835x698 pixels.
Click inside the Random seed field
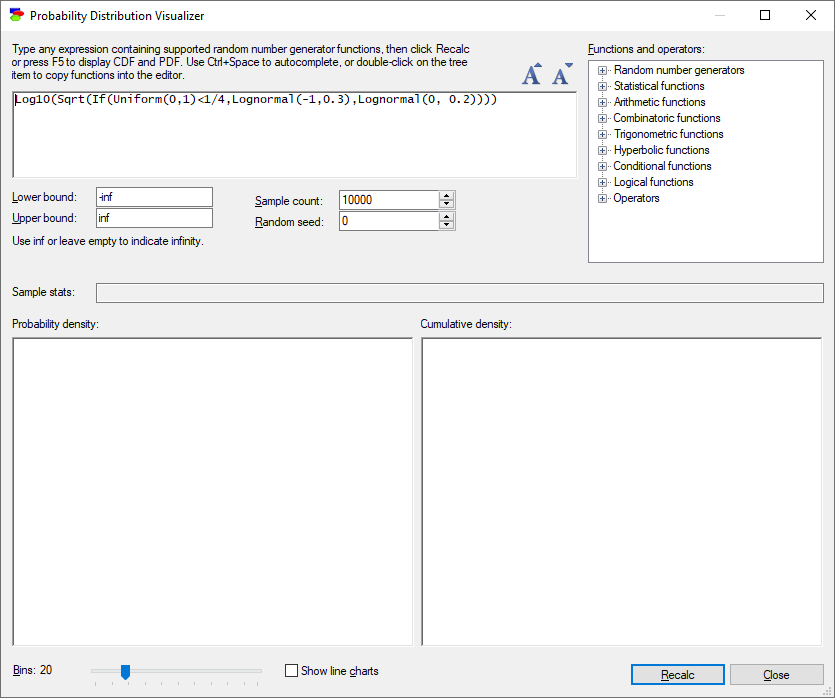pyautogui.click(x=389, y=221)
